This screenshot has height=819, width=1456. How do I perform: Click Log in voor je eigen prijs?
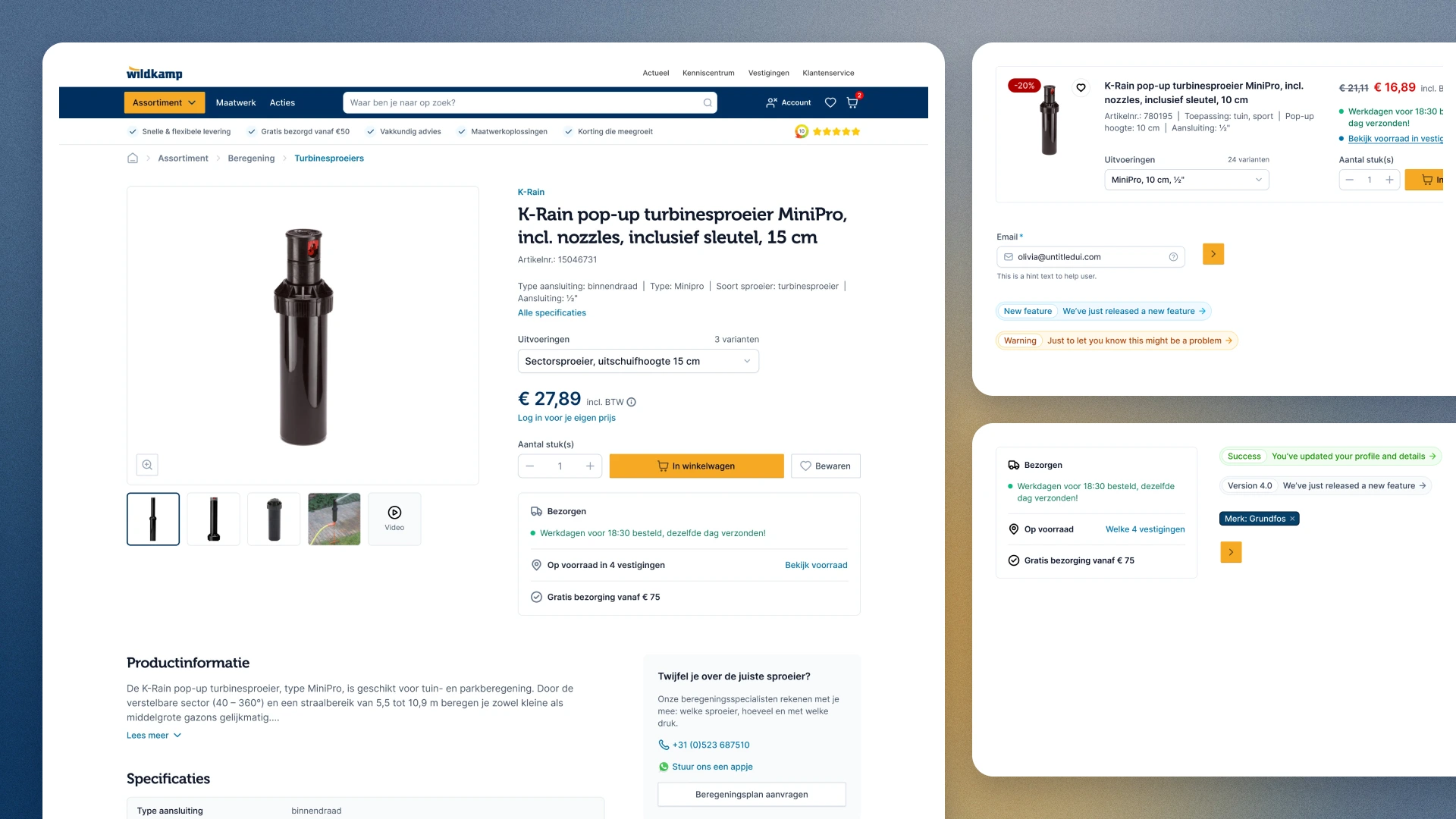[566, 418]
